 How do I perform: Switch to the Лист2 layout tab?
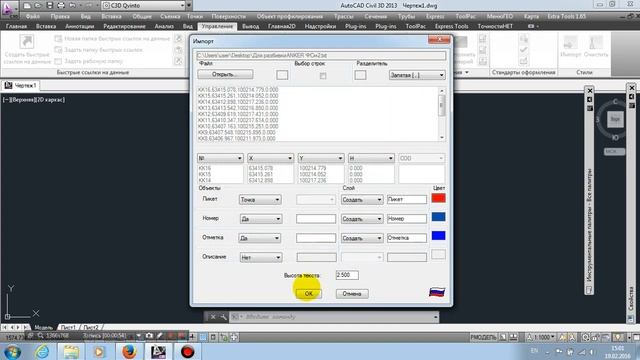click(91, 327)
